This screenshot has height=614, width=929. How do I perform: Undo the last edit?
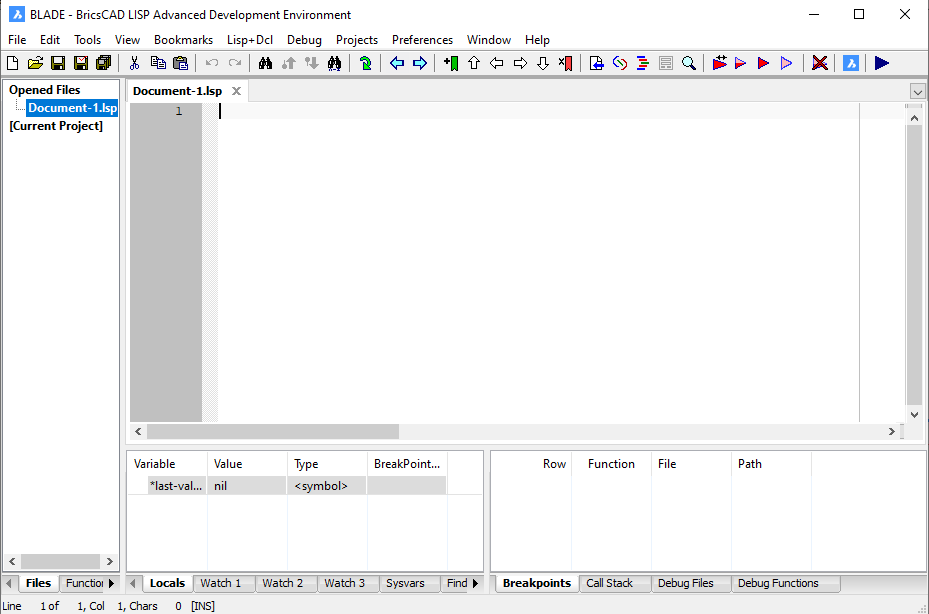tap(211, 63)
